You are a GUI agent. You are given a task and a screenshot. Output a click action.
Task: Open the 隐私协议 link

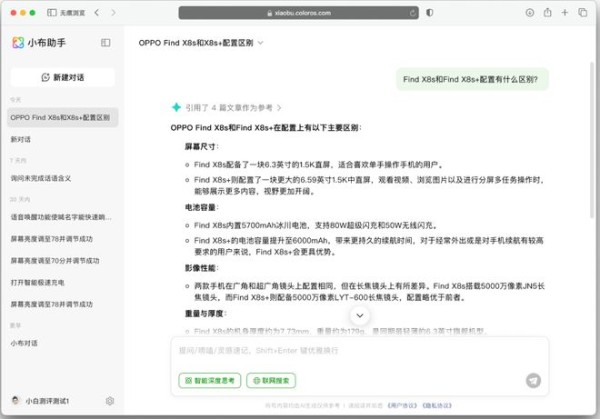[437, 405]
